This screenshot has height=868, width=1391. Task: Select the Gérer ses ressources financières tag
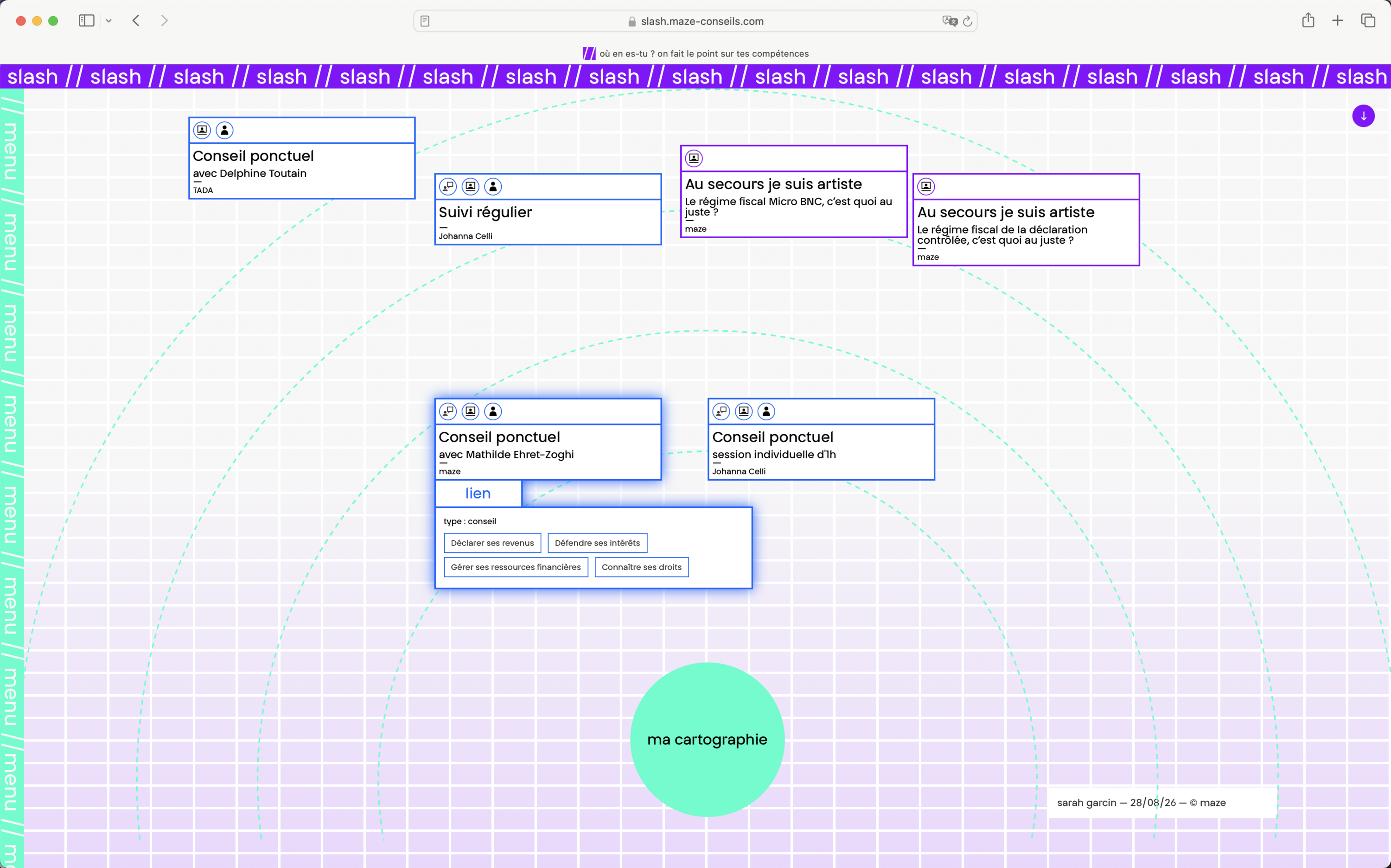516,567
